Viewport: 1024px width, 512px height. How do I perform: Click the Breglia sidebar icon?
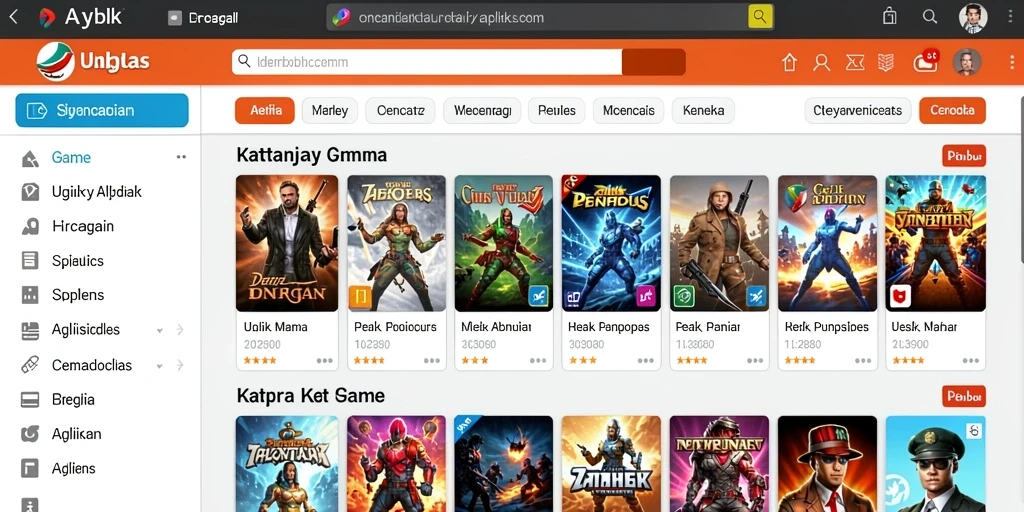(30, 400)
